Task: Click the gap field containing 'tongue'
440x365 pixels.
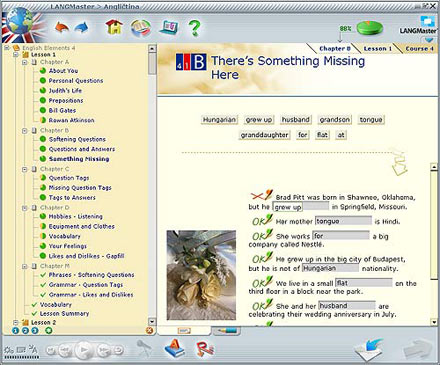Action: pos(343,221)
